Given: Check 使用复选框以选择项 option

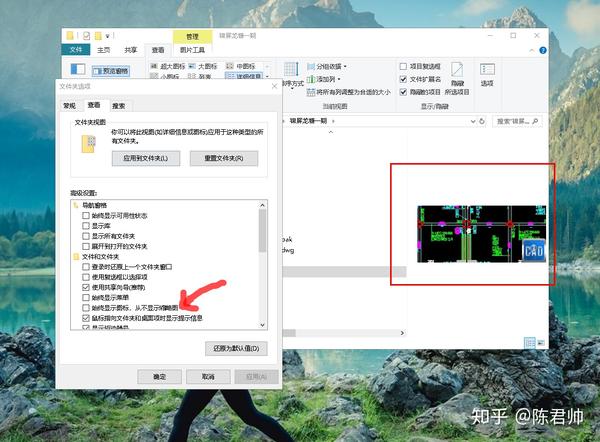Looking at the screenshot, I should (86, 277).
